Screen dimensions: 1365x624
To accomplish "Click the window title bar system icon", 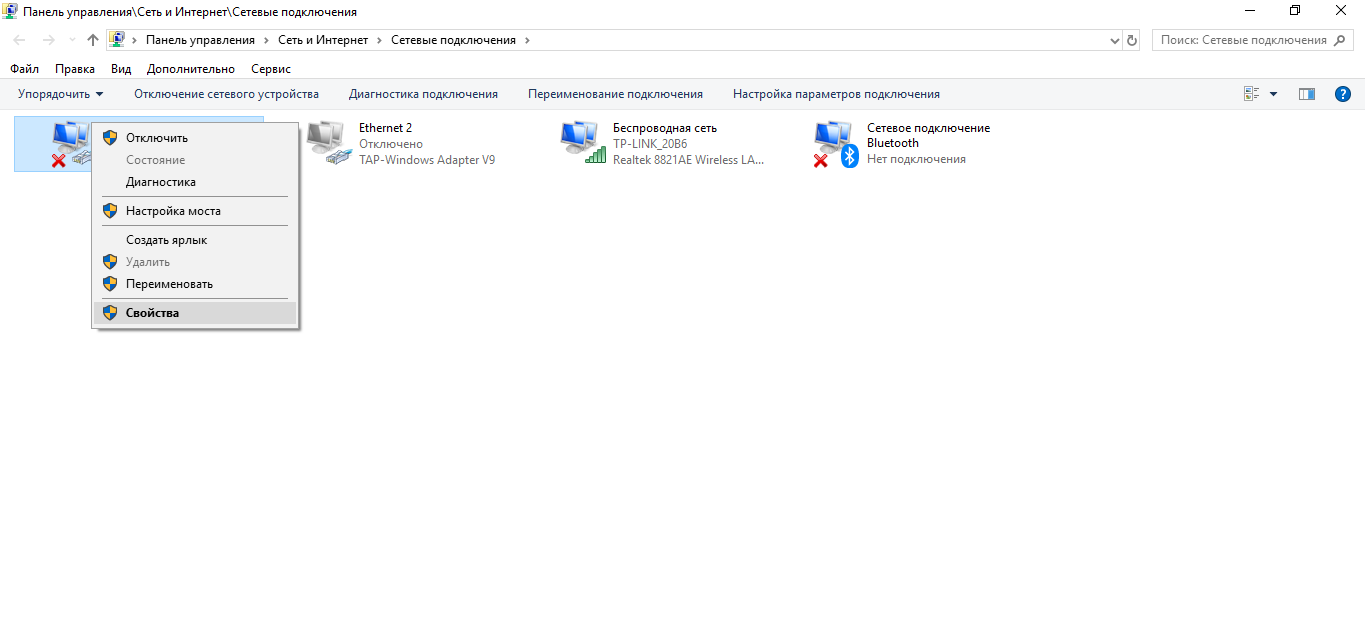I will [11, 11].
